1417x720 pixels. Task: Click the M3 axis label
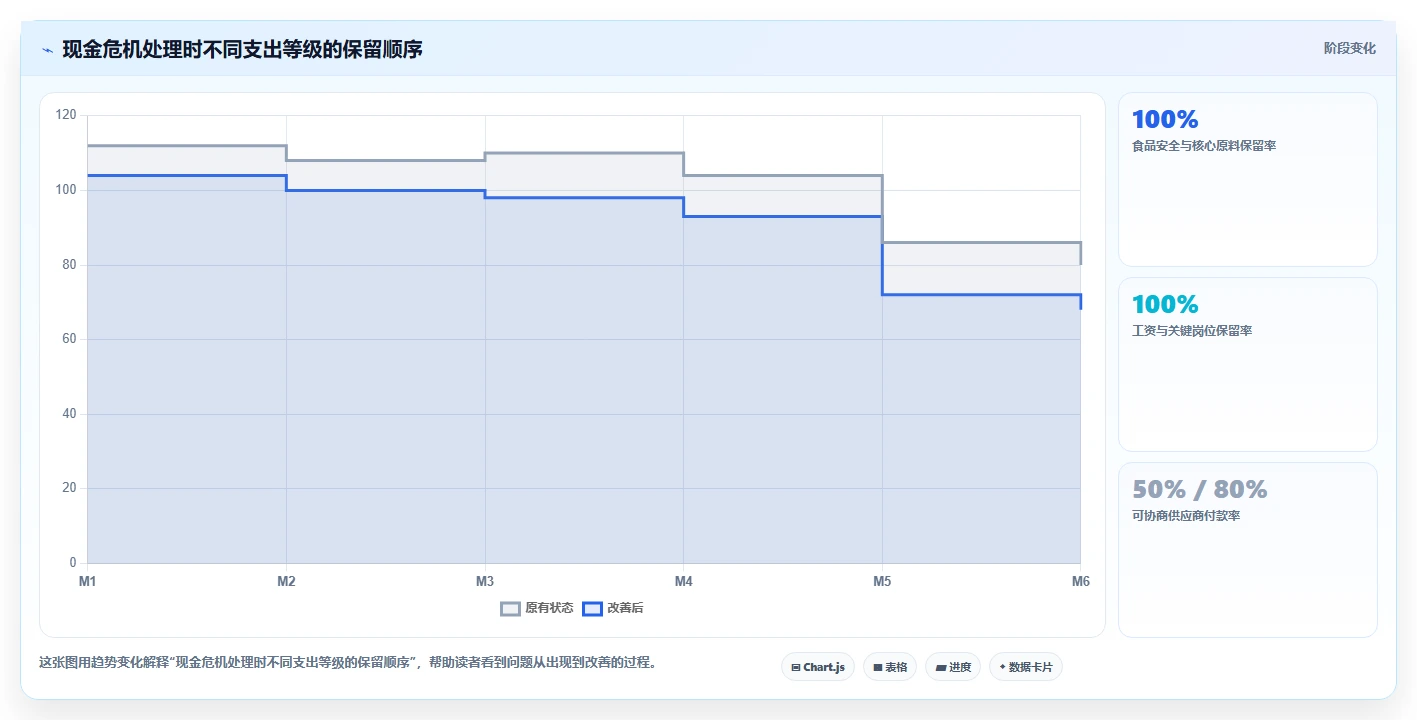(485, 581)
